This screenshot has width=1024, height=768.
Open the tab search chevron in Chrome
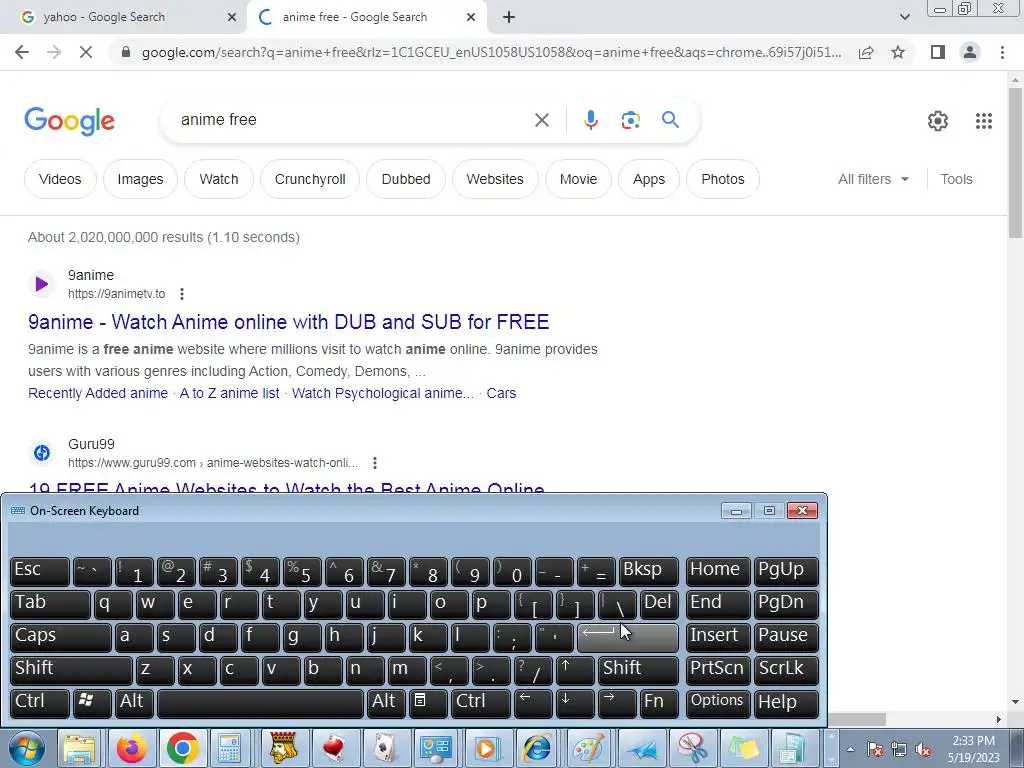904,18
